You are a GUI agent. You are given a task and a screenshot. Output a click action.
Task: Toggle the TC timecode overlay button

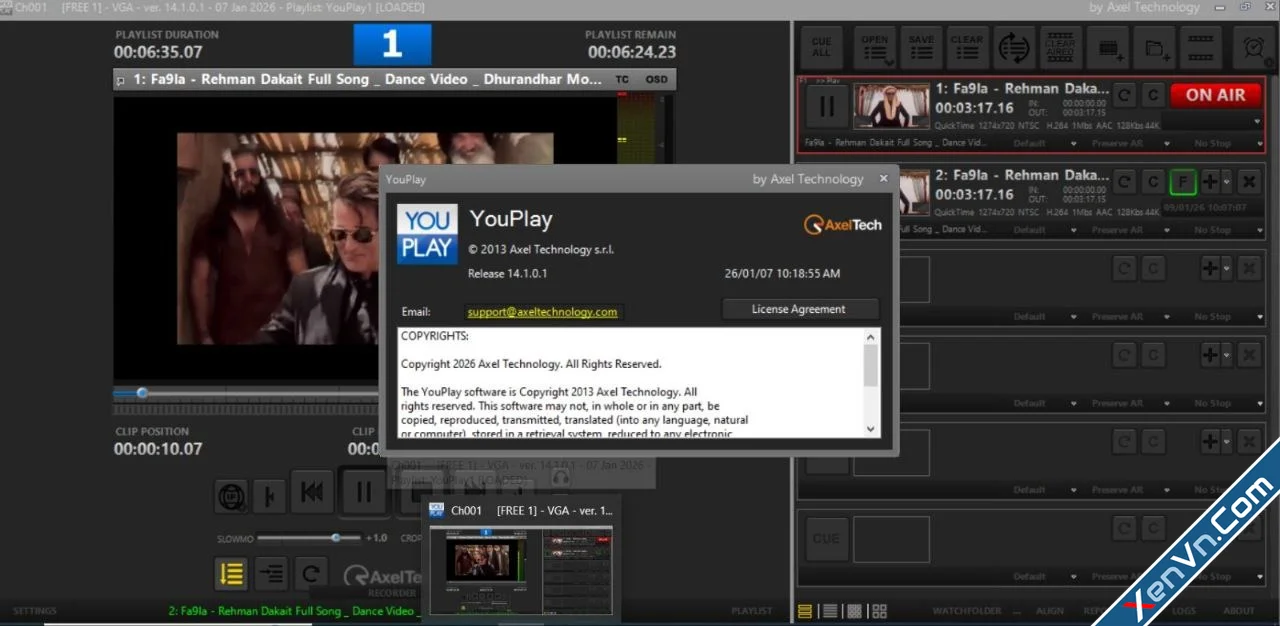(622, 79)
